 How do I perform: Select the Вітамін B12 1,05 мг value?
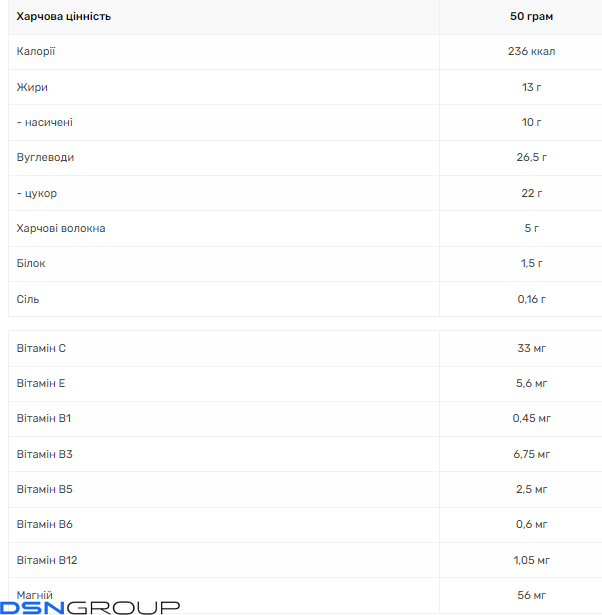(531, 560)
